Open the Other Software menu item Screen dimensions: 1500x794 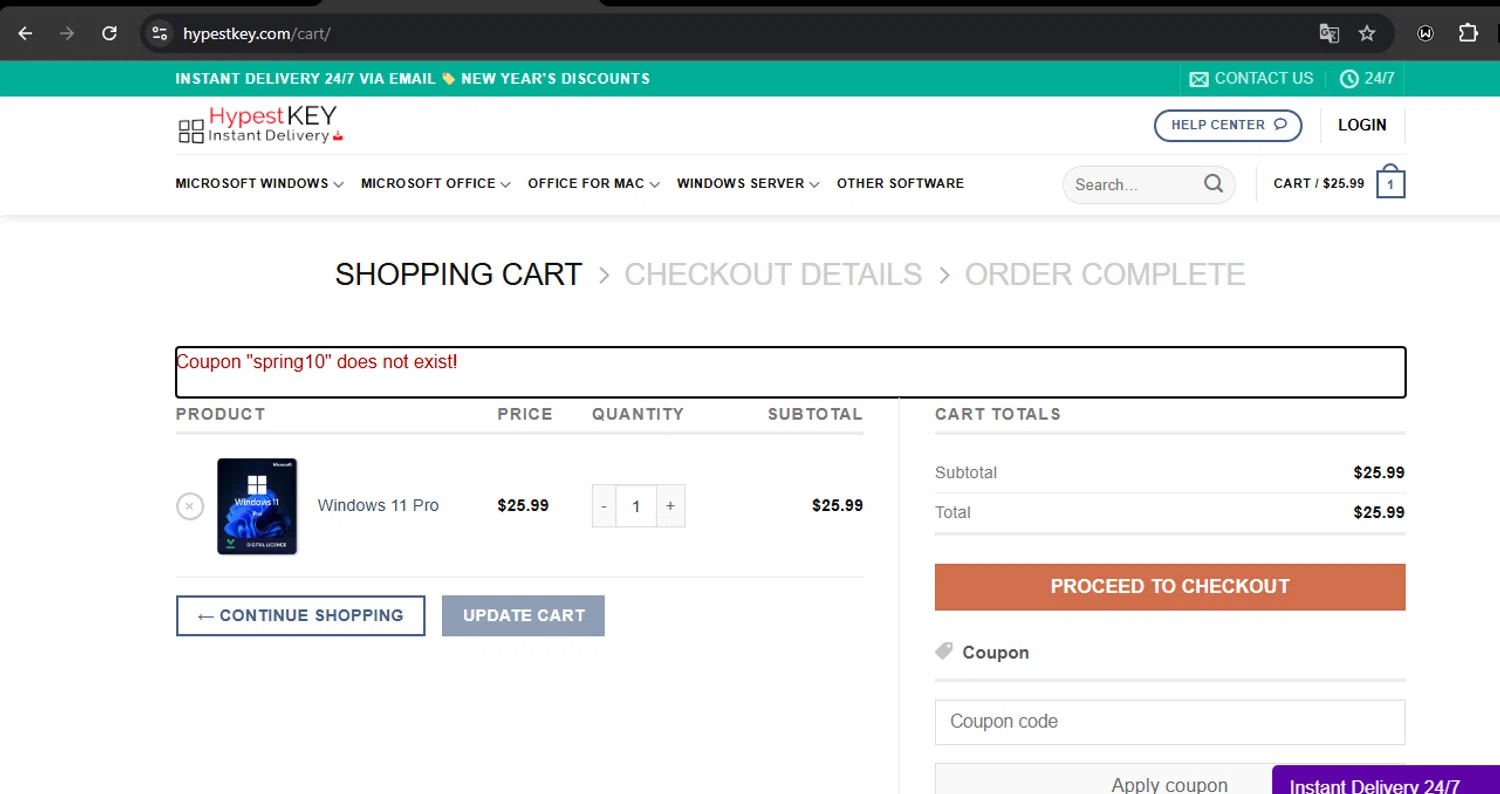click(900, 184)
